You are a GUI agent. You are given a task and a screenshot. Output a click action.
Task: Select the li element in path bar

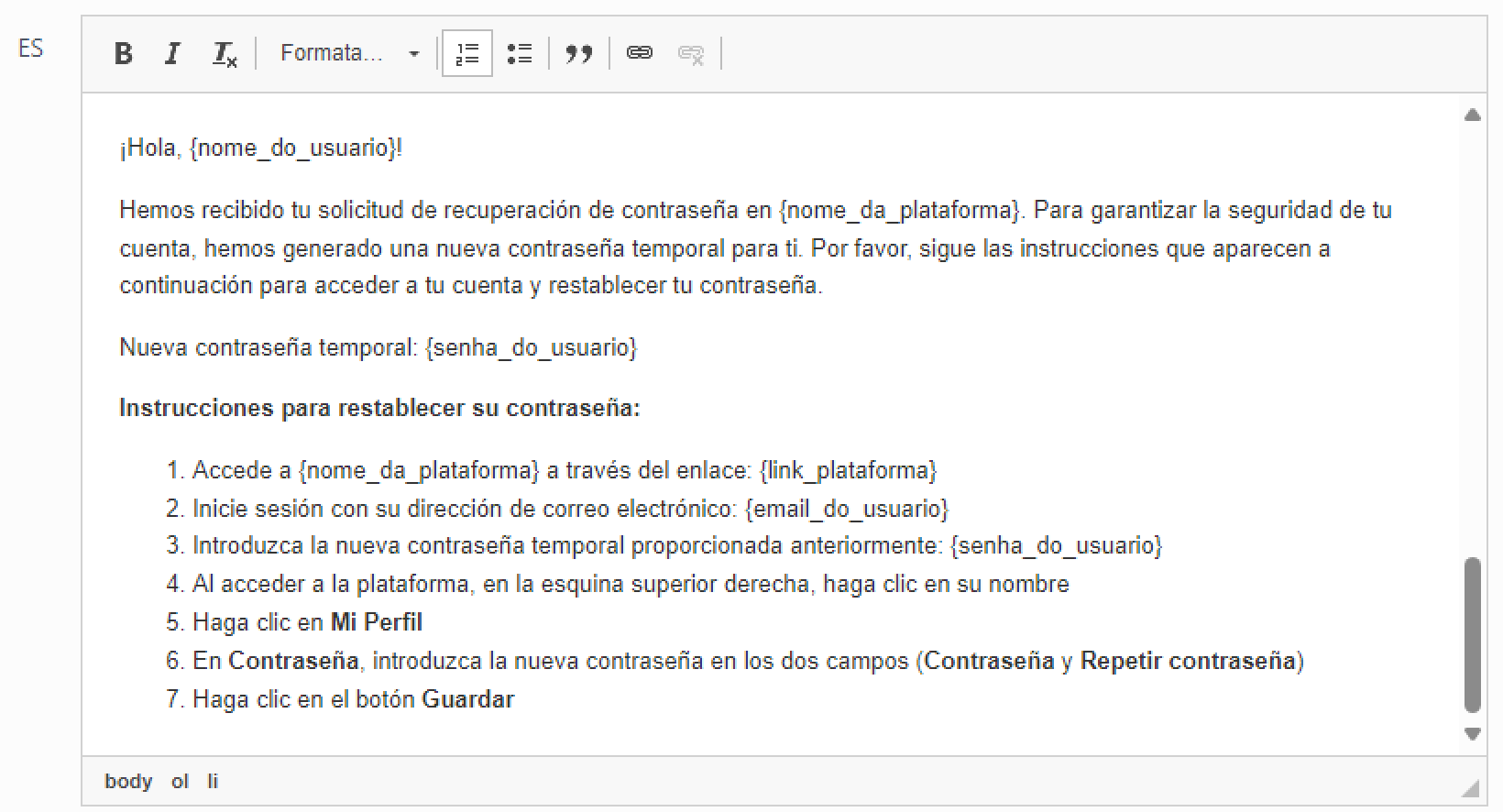[x=213, y=782]
